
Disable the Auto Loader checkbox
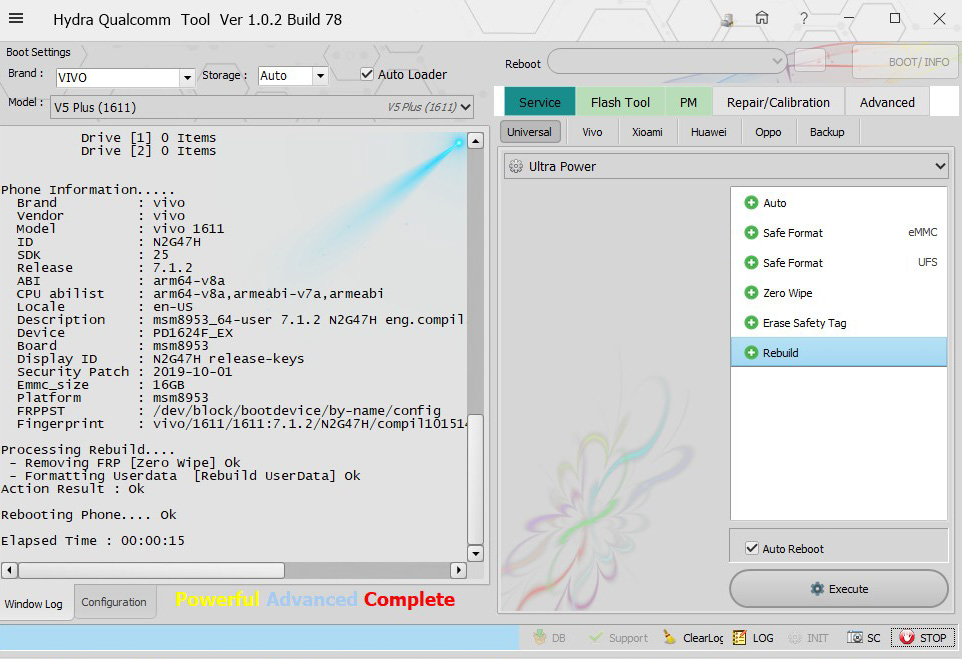tap(368, 75)
